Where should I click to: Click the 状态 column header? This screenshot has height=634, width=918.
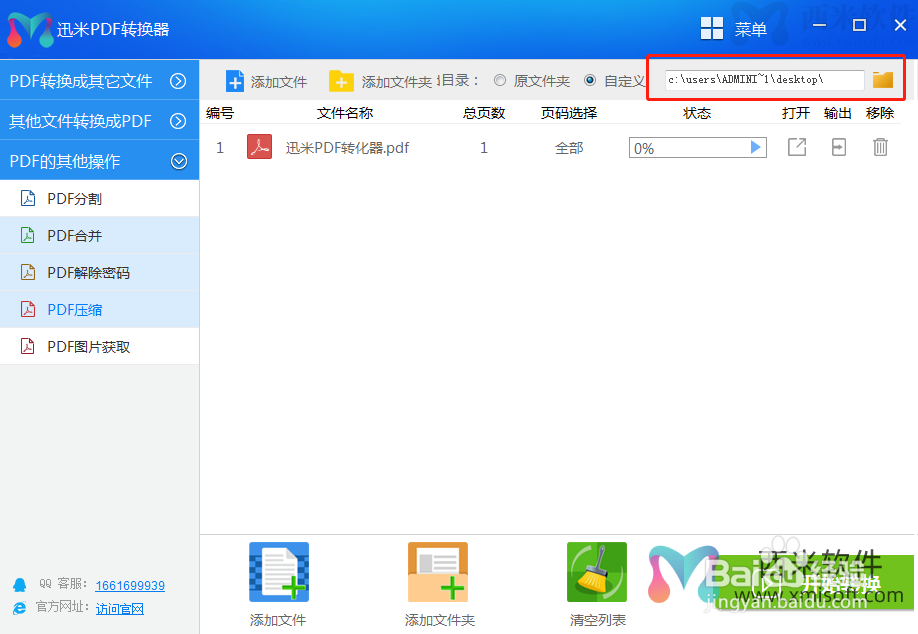click(x=697, y=113)
